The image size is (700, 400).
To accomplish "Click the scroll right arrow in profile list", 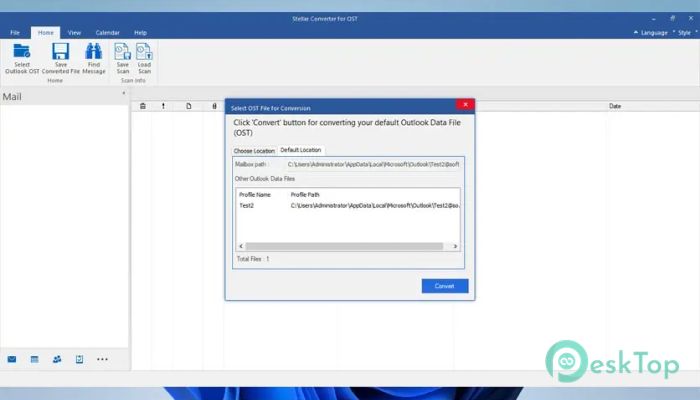I will point(455,246).
